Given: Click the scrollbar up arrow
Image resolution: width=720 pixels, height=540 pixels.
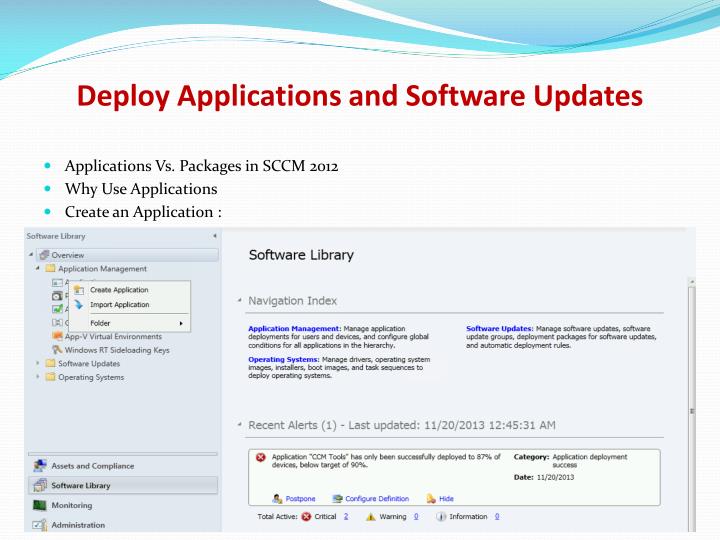Looking at the screenshot, I should point(692,281).
